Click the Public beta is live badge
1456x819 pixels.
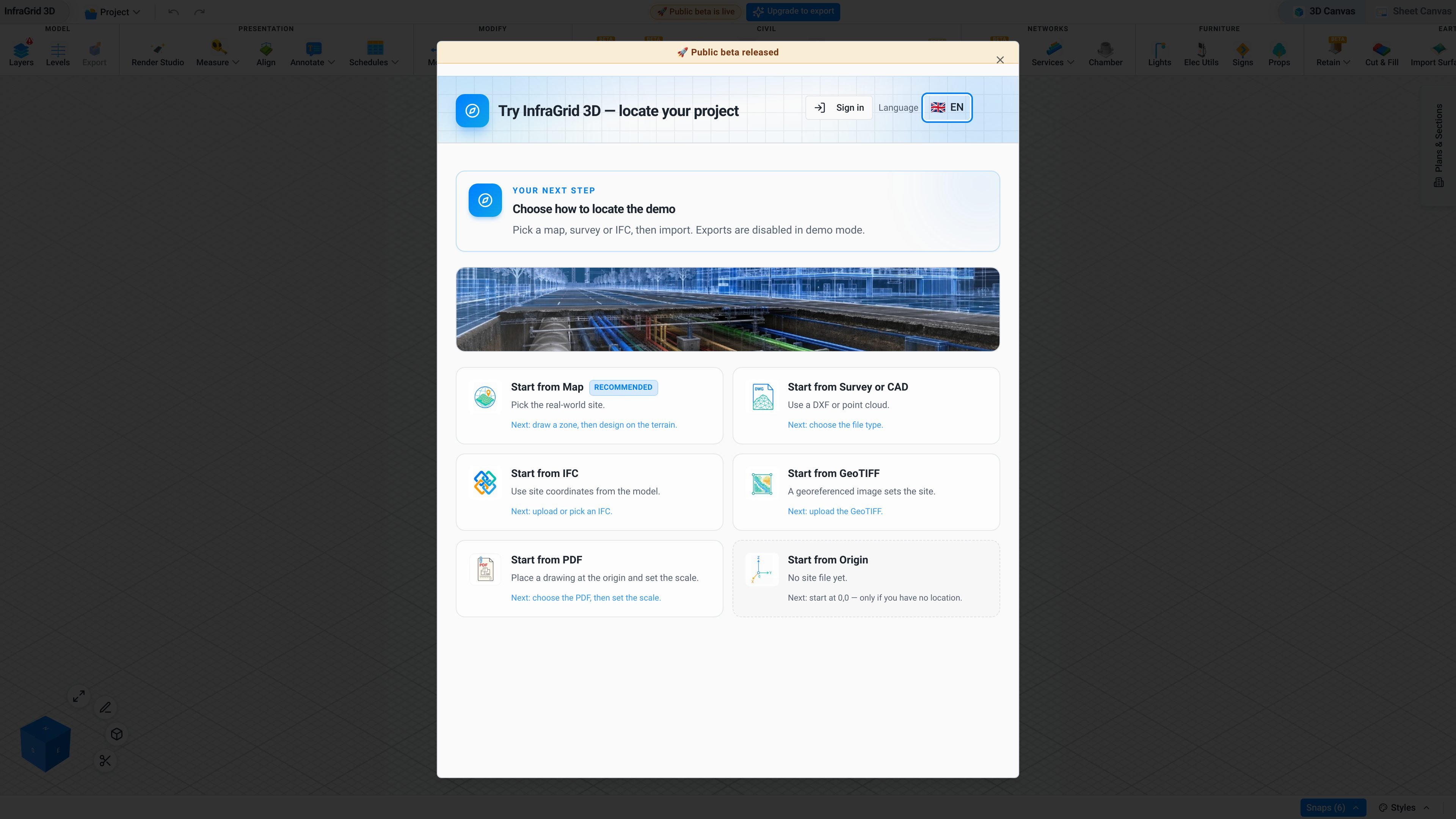coord(695,11)
